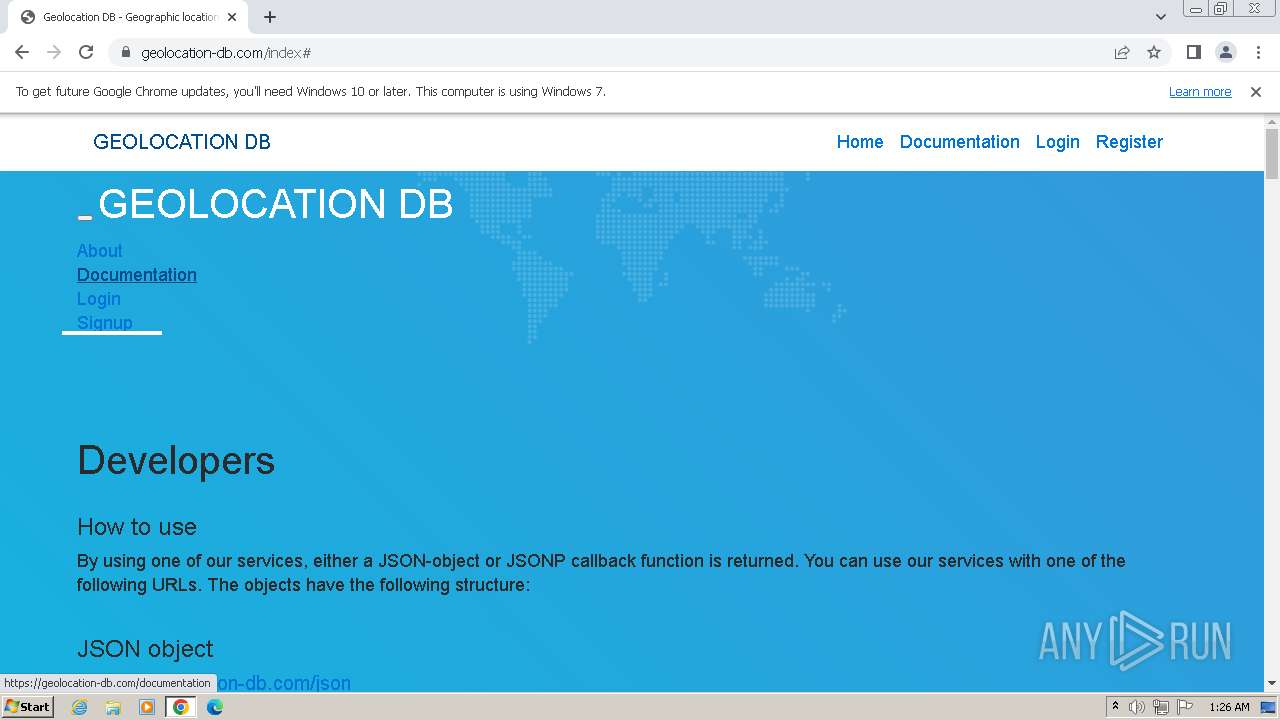The width and height of the screenshot is (1280, 720).
Task: Bookmark this page with the star icon
Action: pos(1154,52)
